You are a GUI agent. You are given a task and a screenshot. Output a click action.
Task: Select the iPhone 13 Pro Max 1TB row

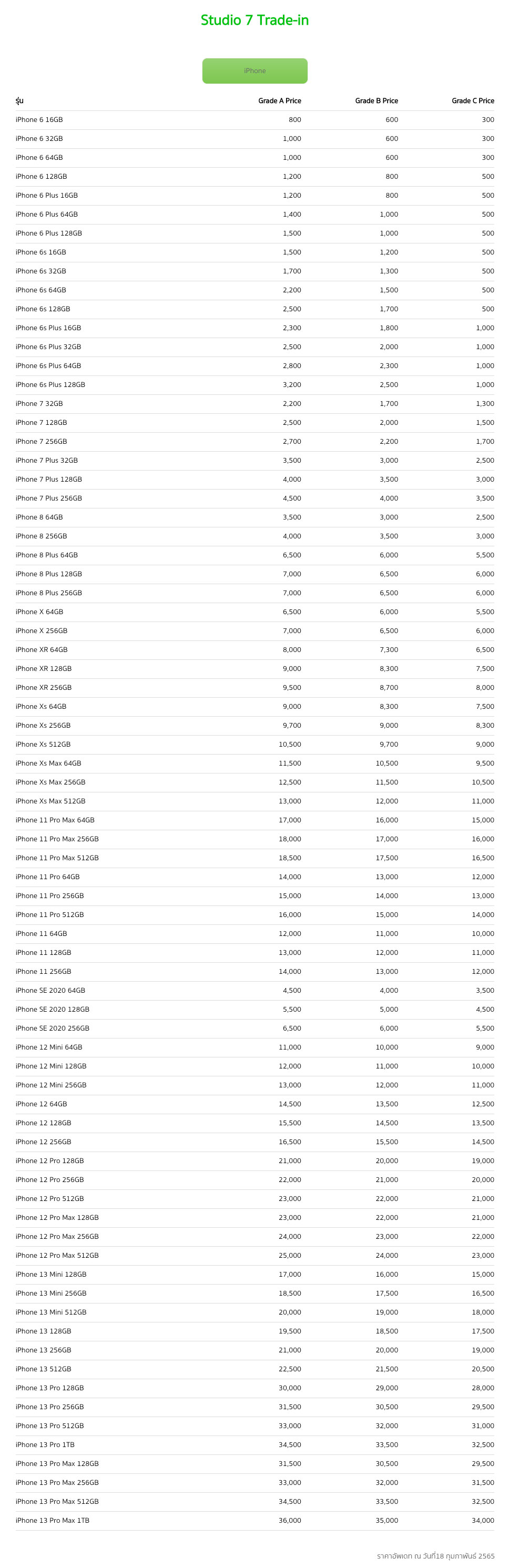[x=254, y=1520]
